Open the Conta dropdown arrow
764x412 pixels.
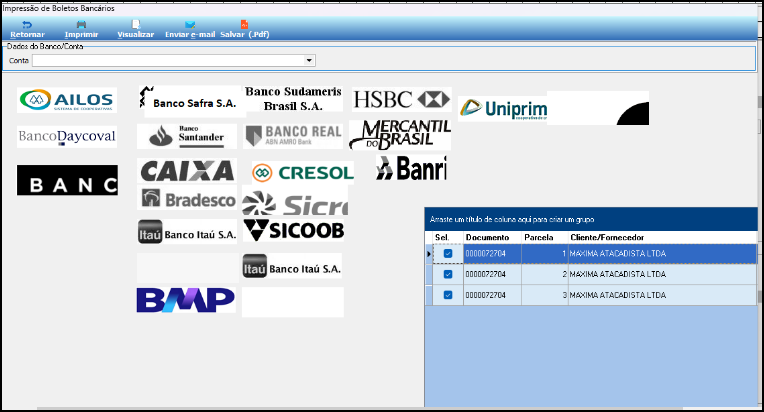point(309,60)
